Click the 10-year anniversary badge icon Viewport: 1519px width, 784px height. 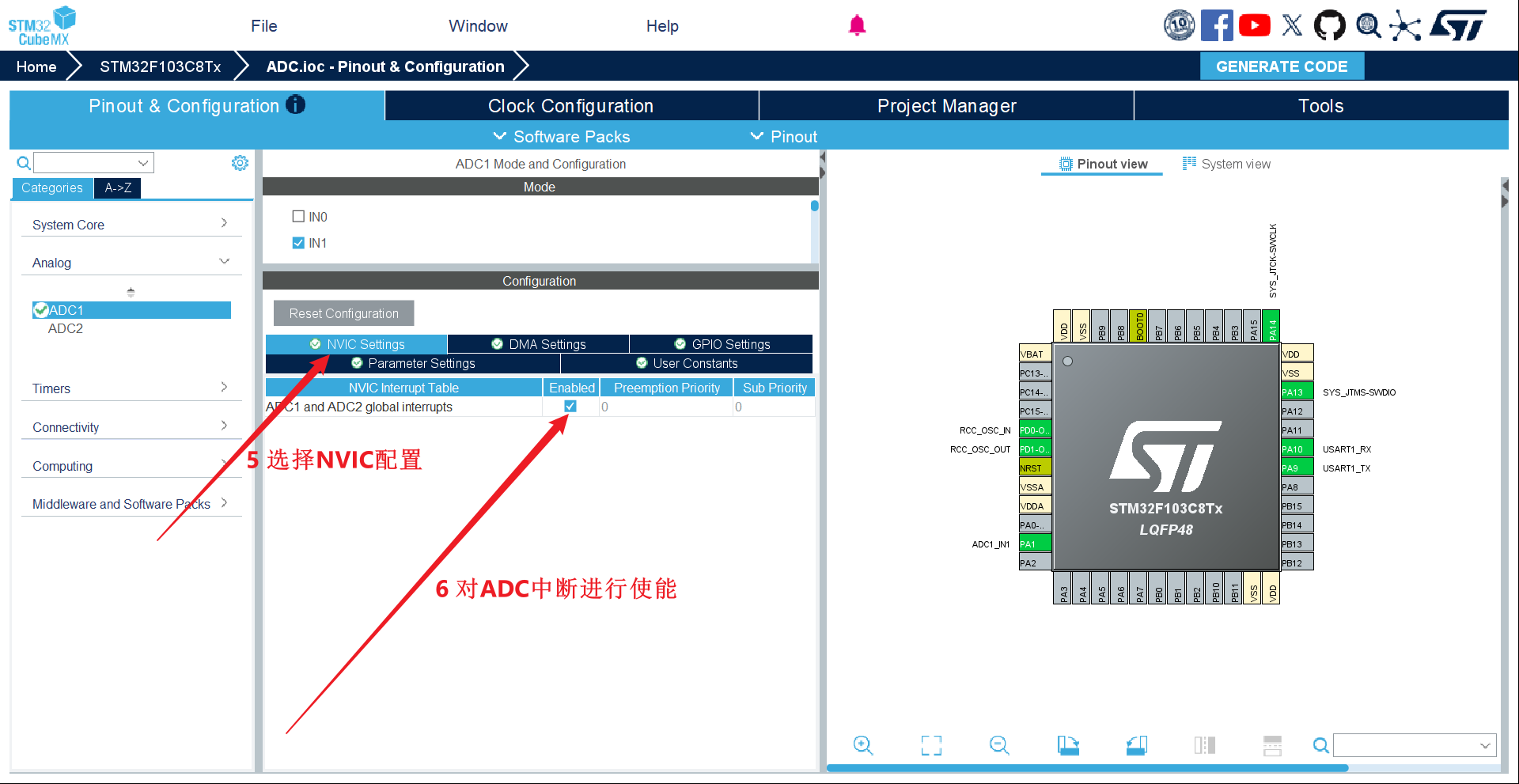tap(1179, 25)
